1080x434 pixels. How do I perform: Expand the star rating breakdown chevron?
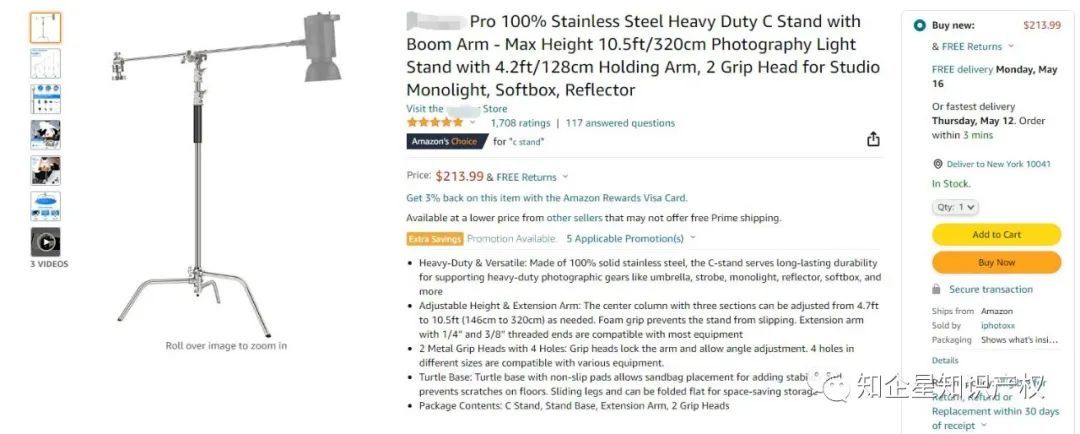474,123
